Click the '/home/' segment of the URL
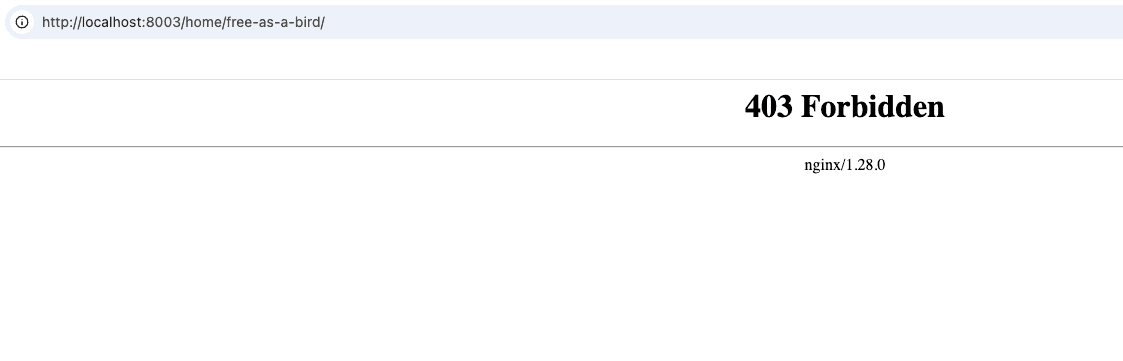 click(x=203, y=22)
